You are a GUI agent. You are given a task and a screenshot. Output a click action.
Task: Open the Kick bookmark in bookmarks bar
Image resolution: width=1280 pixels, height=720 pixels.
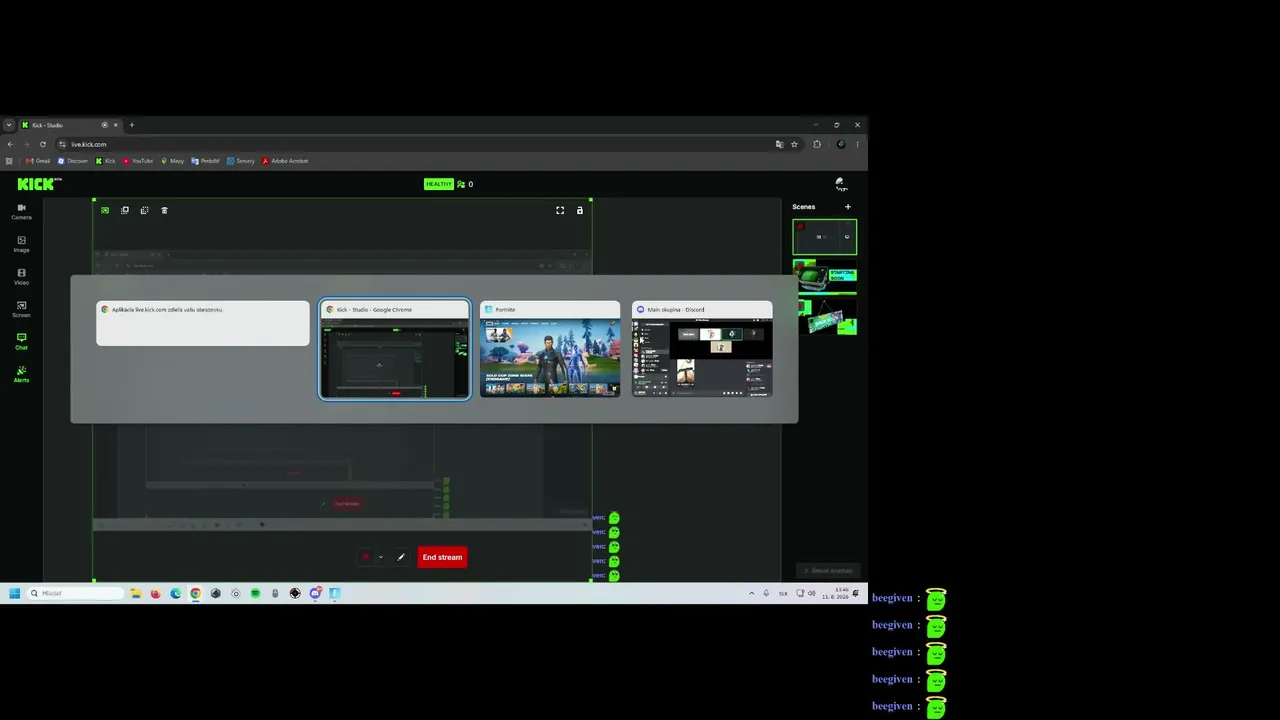(x=106, y=161)
